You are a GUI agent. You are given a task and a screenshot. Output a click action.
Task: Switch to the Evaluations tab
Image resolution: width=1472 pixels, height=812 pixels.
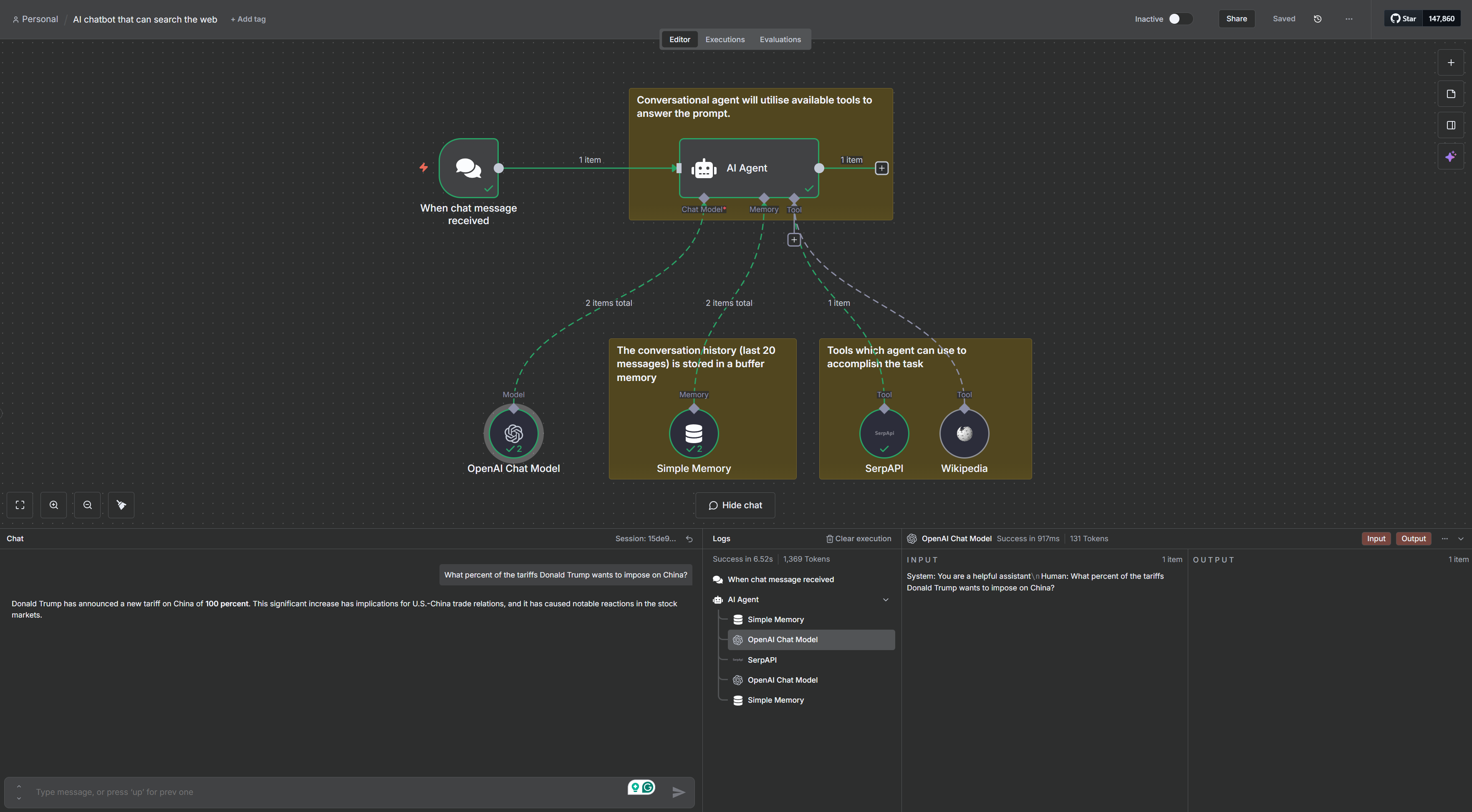click(x=780, y=39)
